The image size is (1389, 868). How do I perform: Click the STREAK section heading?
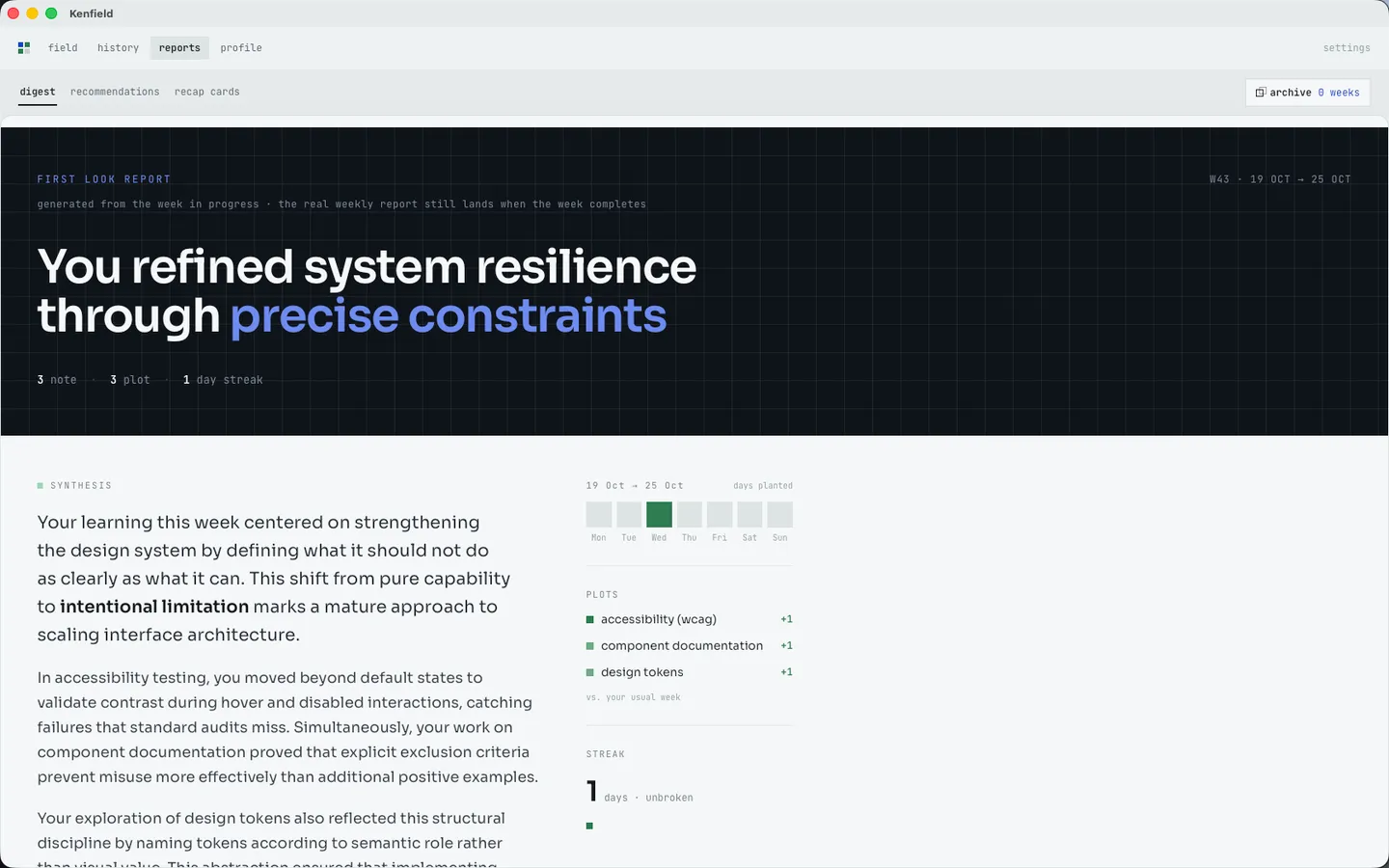click(606, 754)
